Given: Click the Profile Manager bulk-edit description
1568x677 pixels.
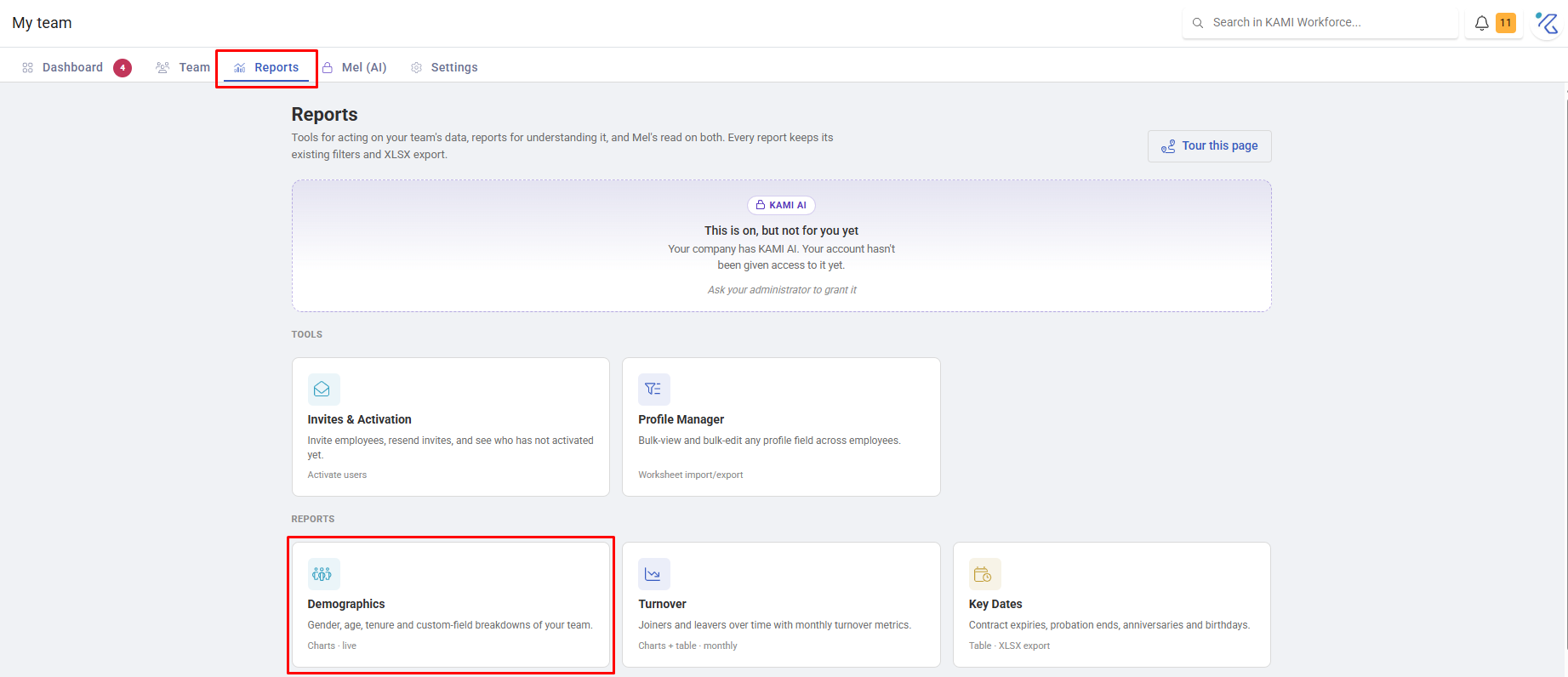Looking at the screenshot, I should pos(769,441).
